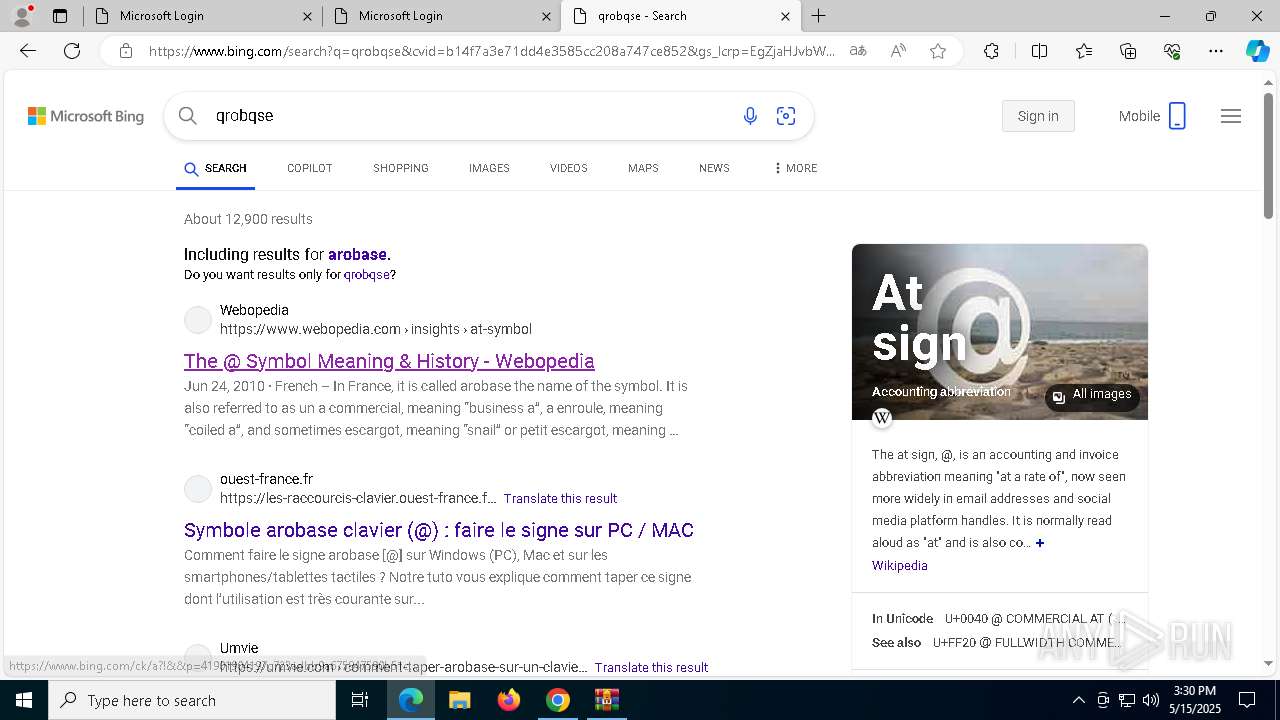Start voice search with microphone icon
Viewport: 1280px width, 720px height.
[750, 116]
